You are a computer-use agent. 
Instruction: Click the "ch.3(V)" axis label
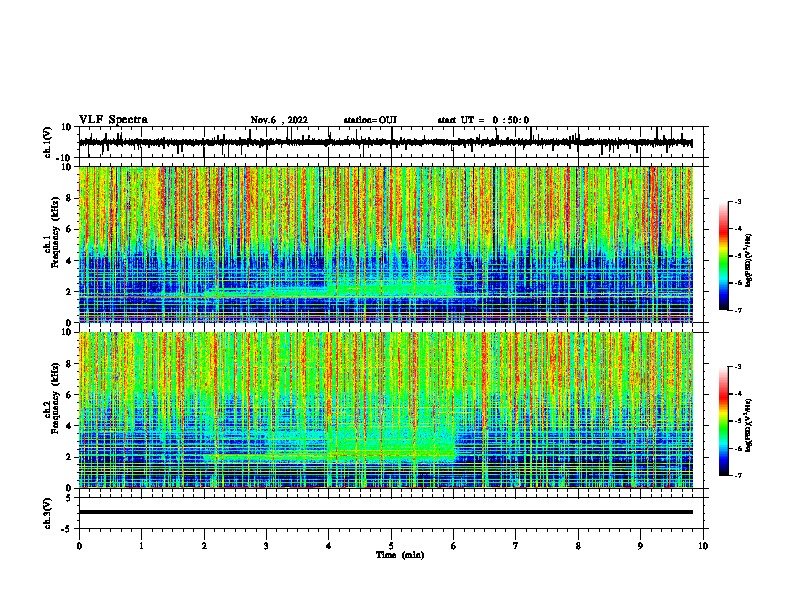point(48,513)
